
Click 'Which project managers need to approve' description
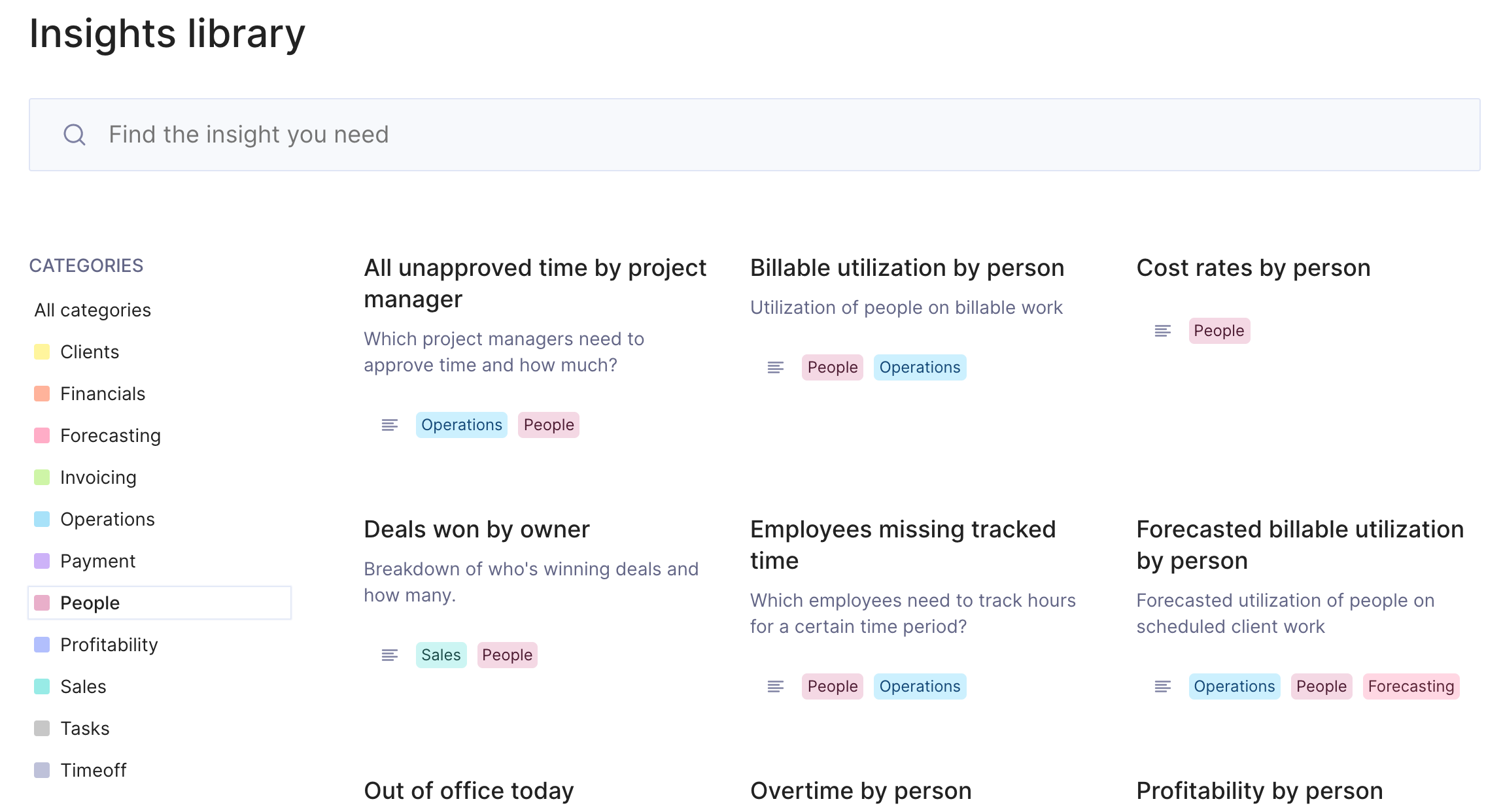click(504, 352)
